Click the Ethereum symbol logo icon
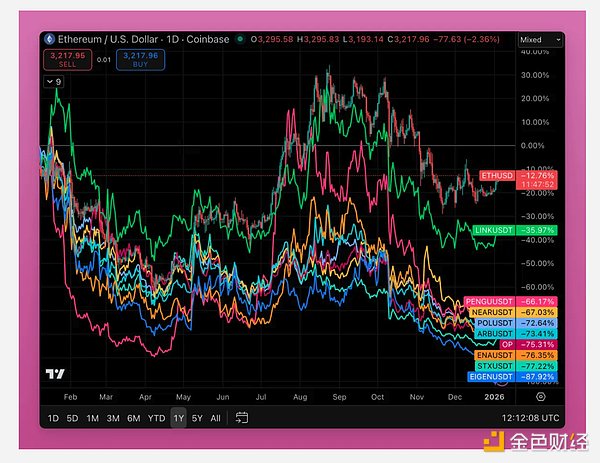Screen dimensions: 600x463 (x=47, y=39)
